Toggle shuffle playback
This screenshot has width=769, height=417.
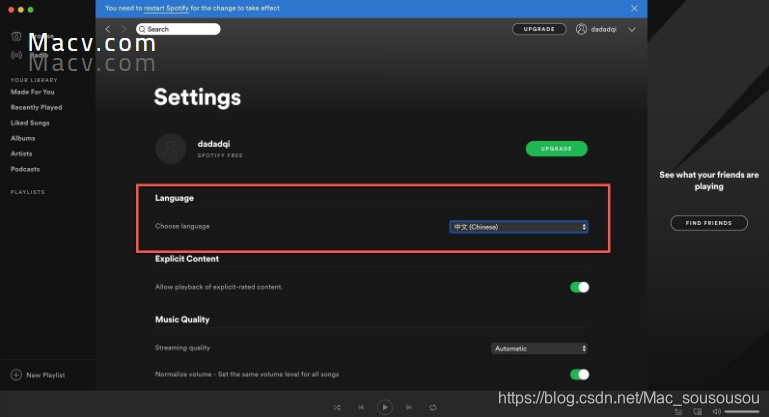coord(337,407)
